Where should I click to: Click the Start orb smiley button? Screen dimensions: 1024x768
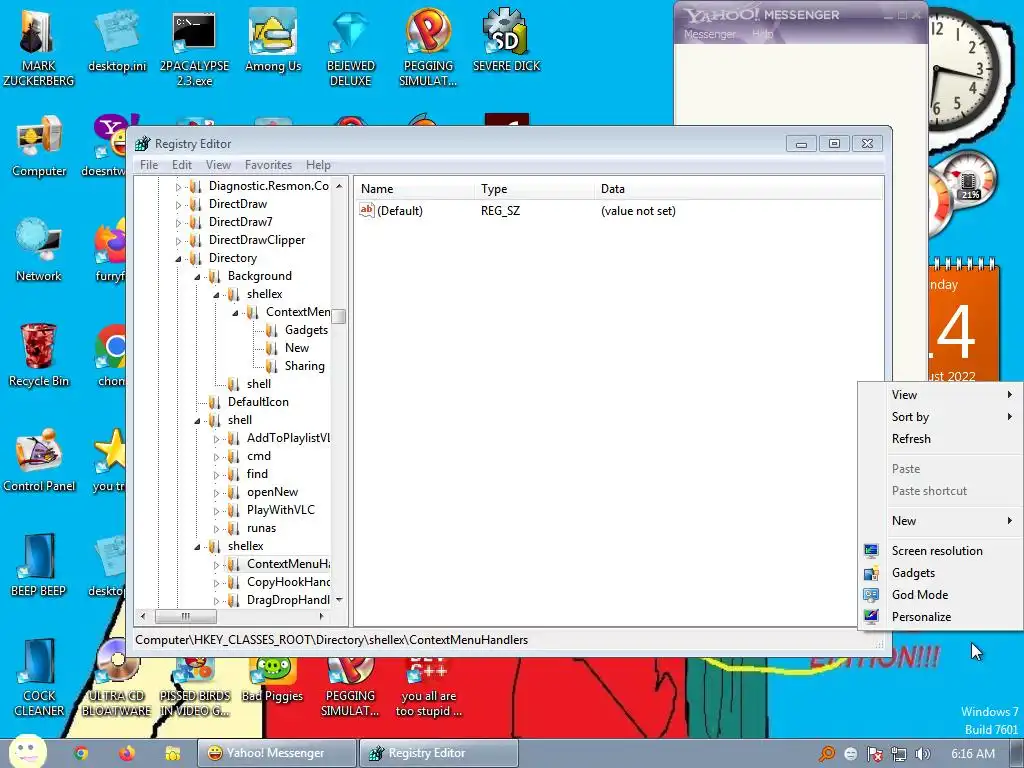[26, 752]
